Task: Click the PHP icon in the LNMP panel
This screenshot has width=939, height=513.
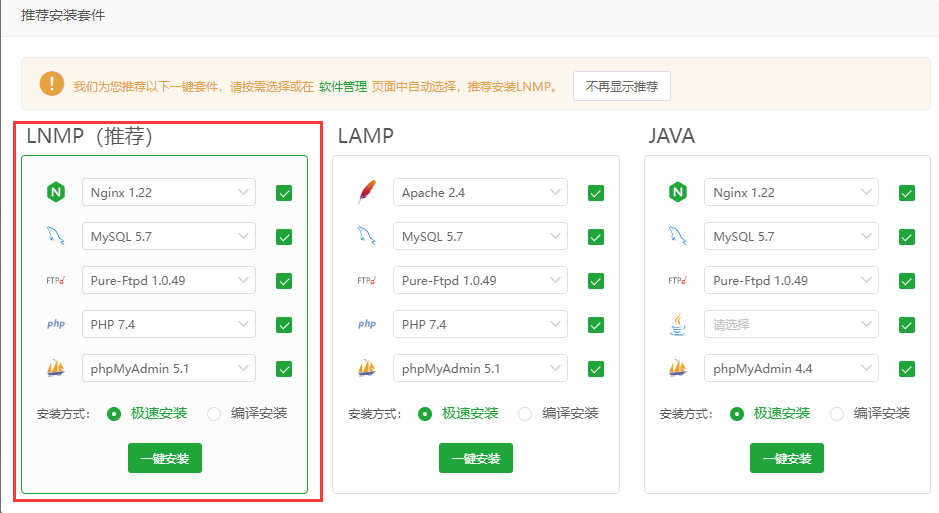Action: click(56, 324)
